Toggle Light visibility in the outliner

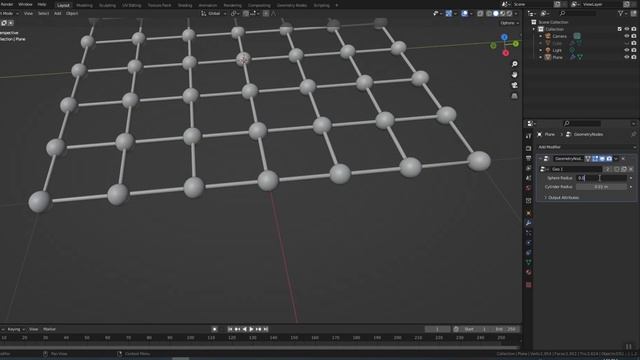tap(627, 50)
